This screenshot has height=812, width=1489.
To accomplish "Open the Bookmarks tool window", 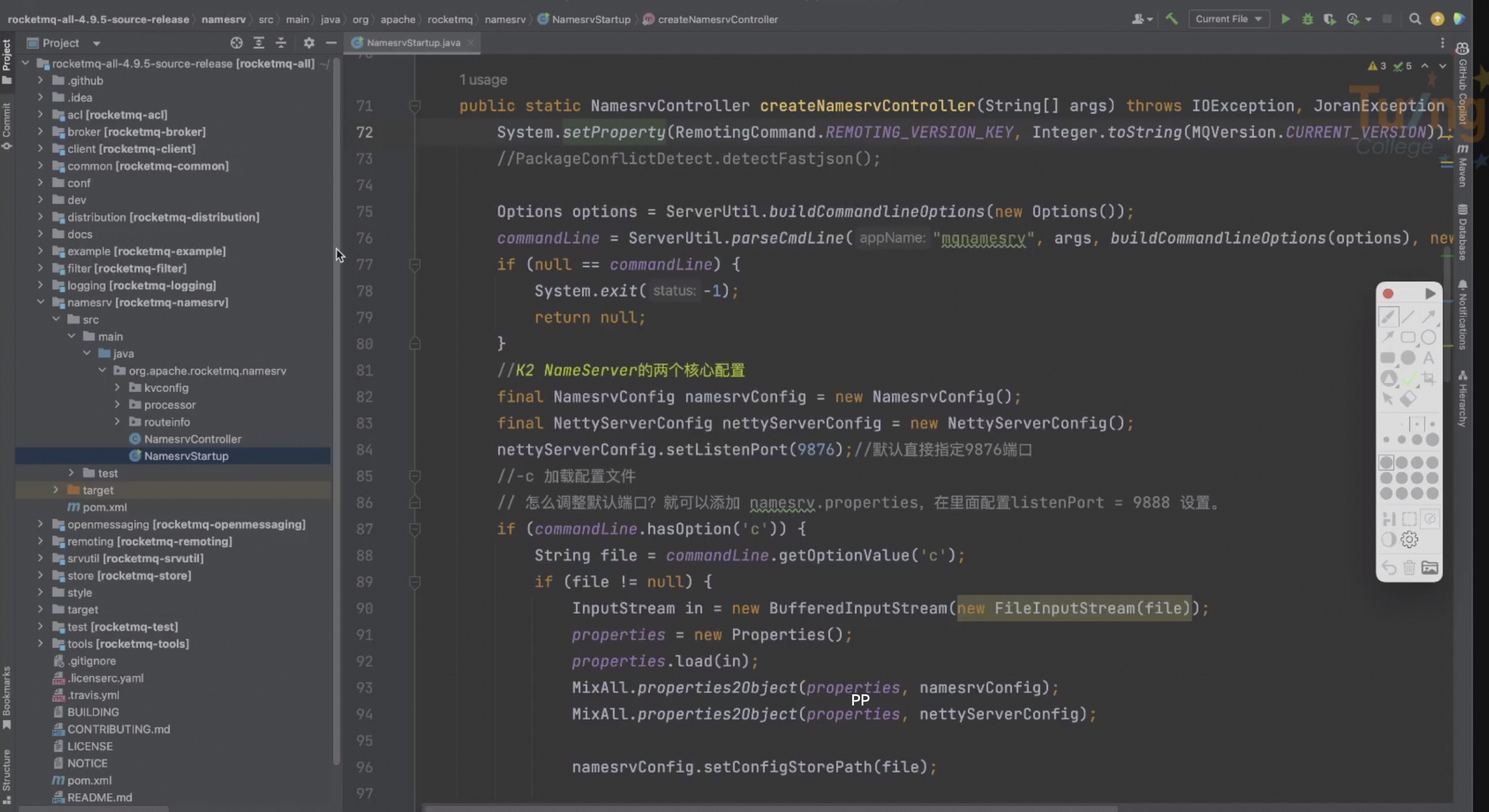I will [x=6, y=697].
